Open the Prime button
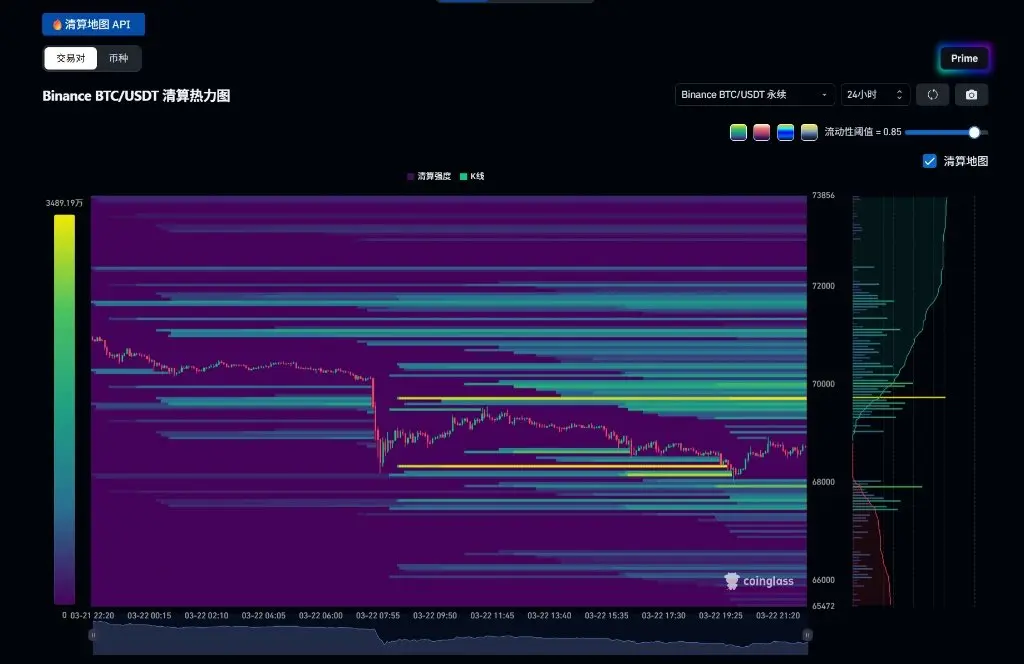Viewport: 1024px width, 664px height. (964, 58)
